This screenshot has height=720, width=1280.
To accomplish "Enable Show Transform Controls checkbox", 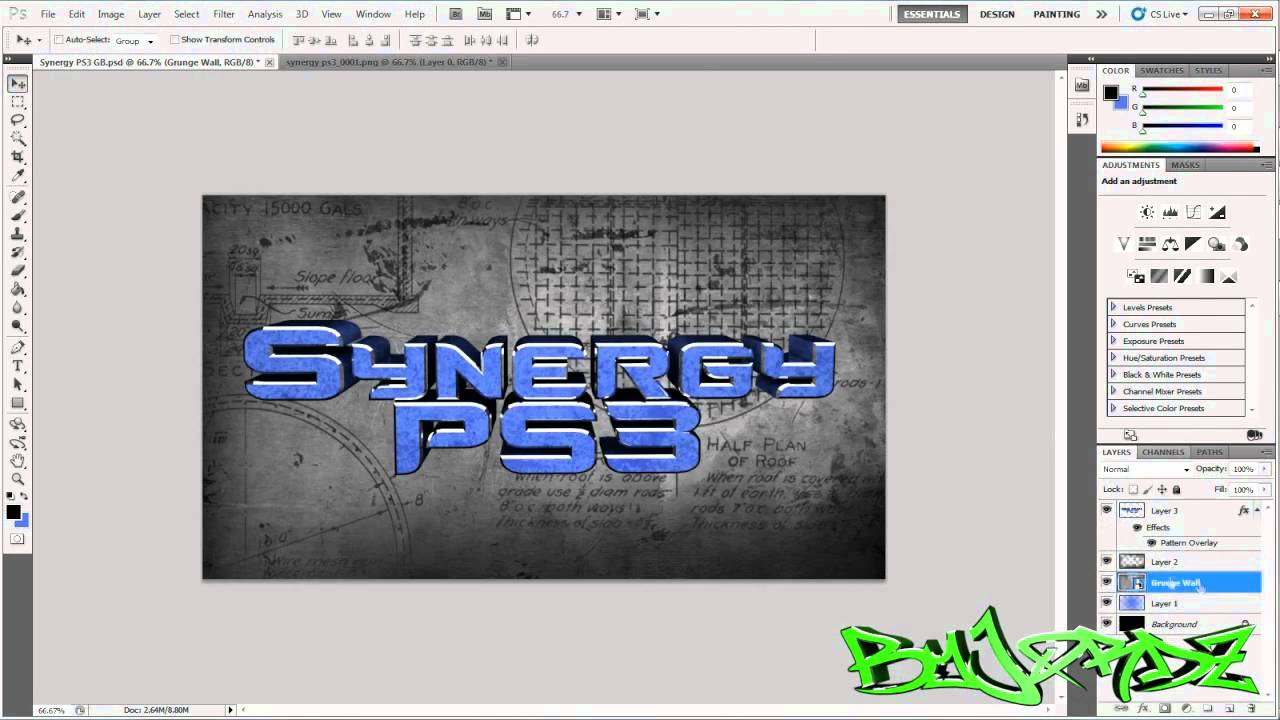I will pyautogui.click(x=174, y=40).
